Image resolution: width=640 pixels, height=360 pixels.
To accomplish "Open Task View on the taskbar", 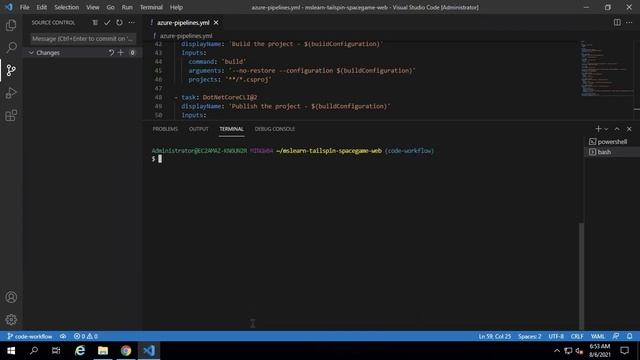I will (x=56, y=351).
